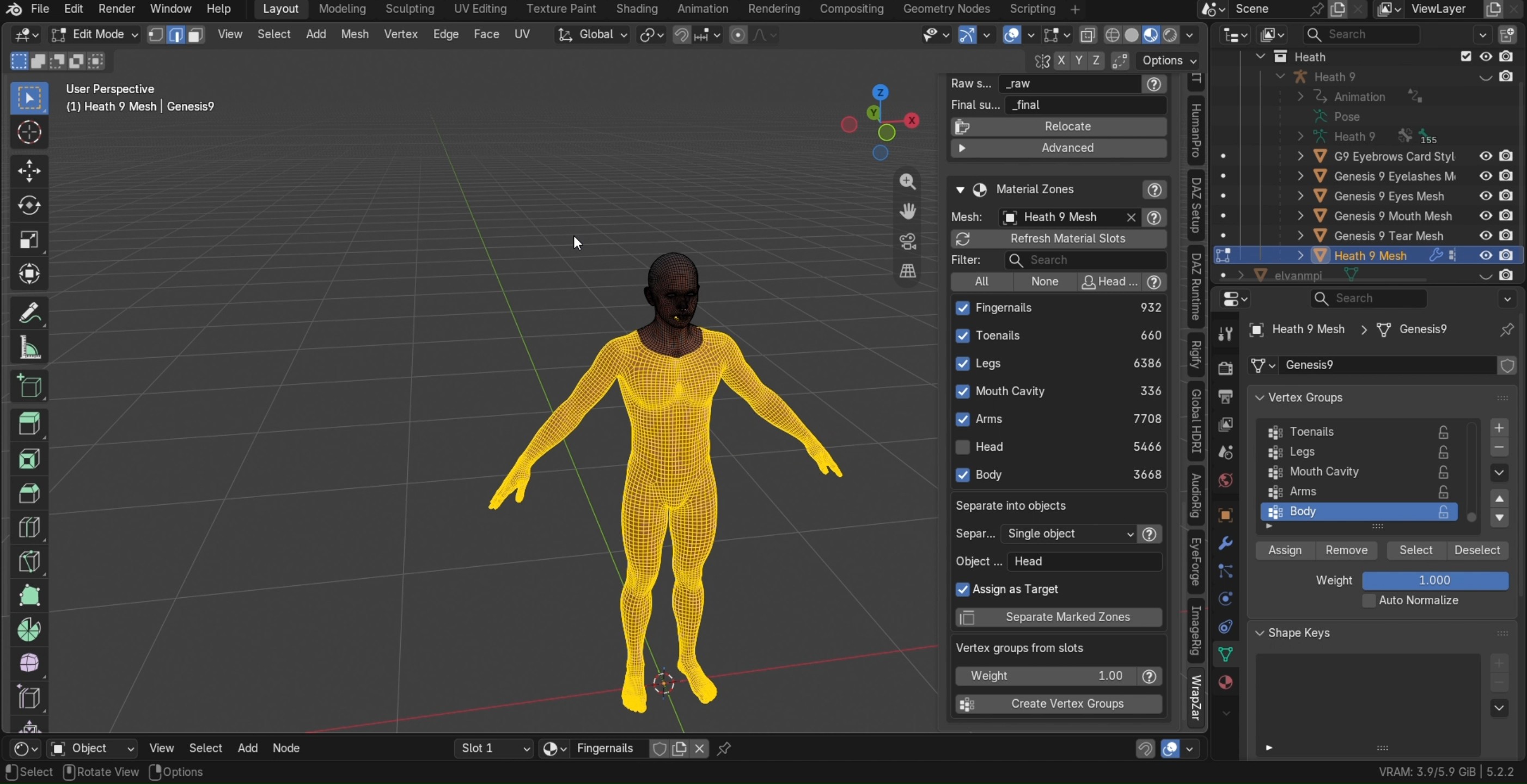Hide Genesis 9 Eyes Mesh in viewport
1527x784 pixels.
[1485, 195]
